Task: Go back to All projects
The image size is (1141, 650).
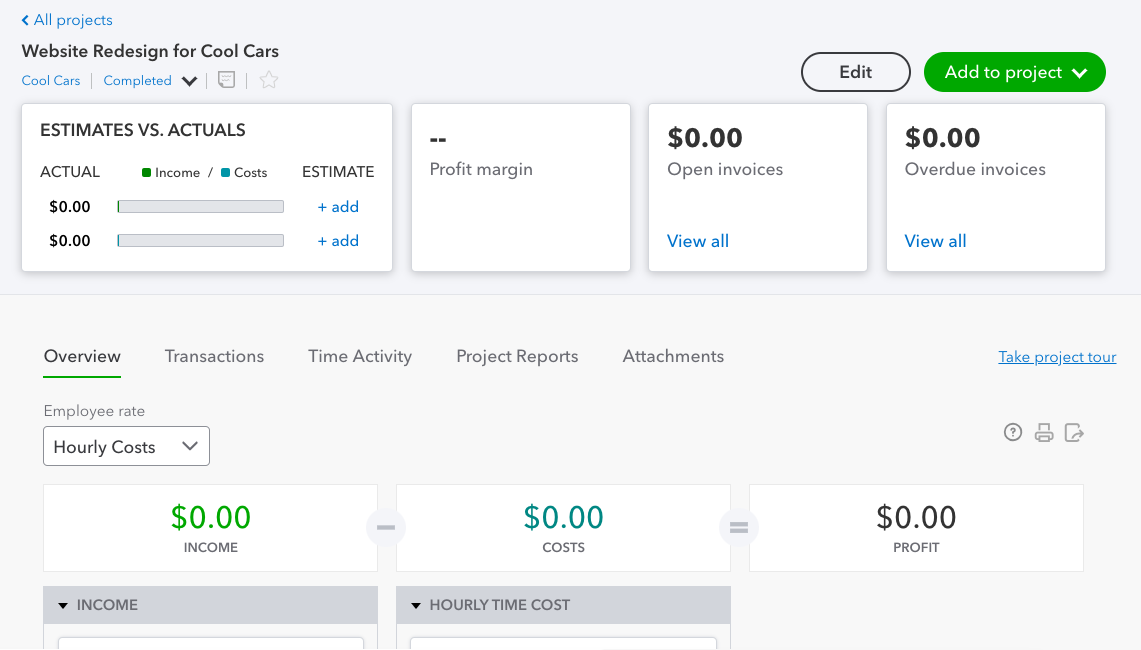Action: point(67,20)
